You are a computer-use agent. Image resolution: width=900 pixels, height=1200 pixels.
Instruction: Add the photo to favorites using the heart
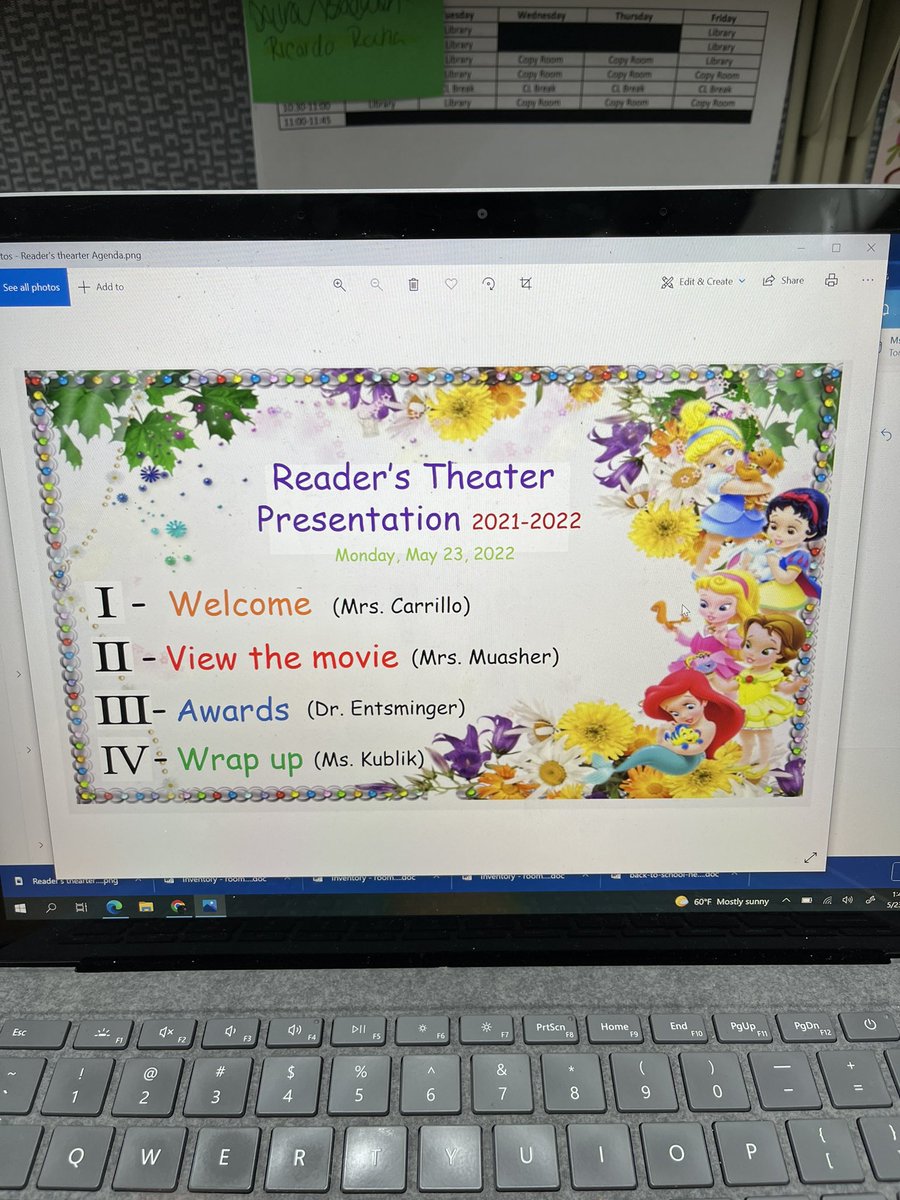click(x=451, y=284)
